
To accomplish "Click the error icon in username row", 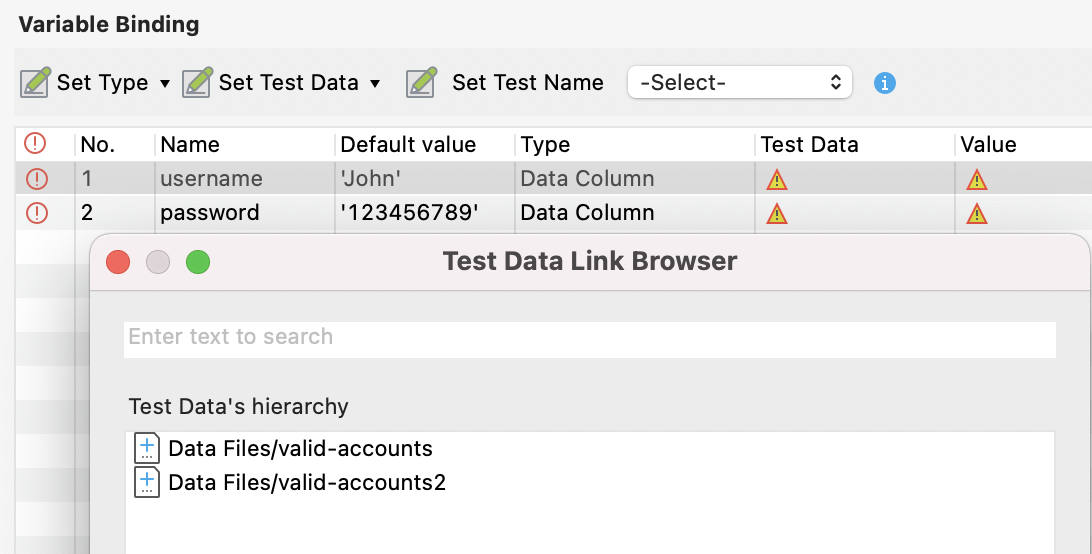I will click(36, 179).
